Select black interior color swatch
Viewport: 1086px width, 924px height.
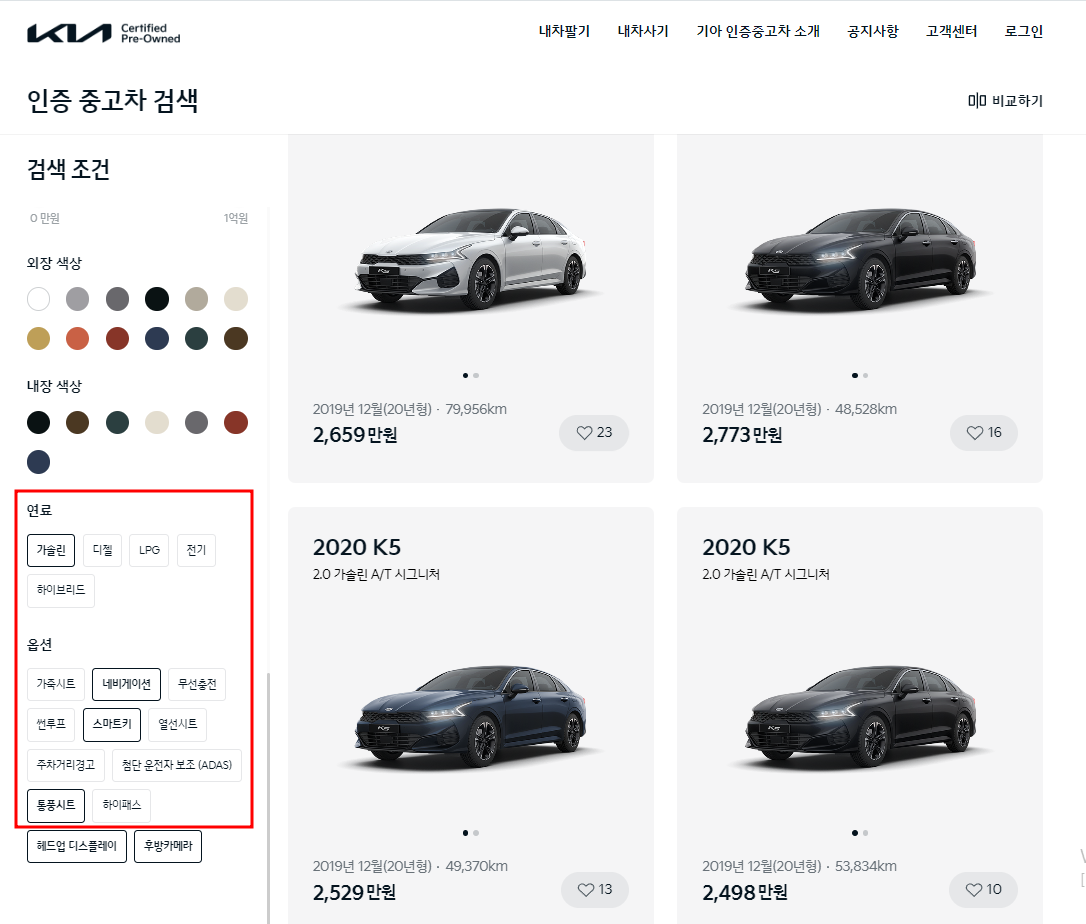point(38,423)
